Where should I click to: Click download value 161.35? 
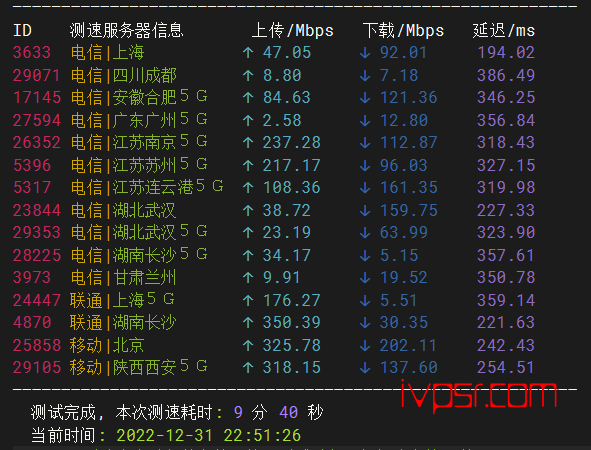(x=409, y=187)
